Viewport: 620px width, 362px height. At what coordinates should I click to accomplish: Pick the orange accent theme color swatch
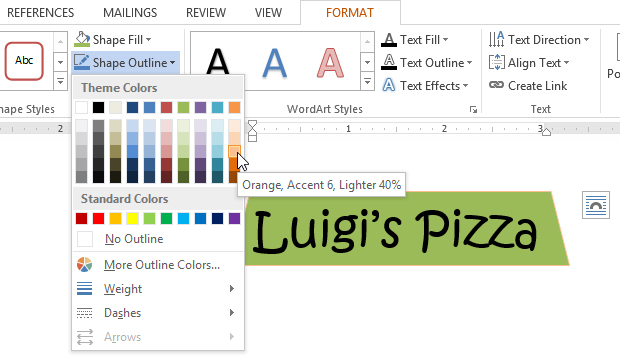pos(234,107)
